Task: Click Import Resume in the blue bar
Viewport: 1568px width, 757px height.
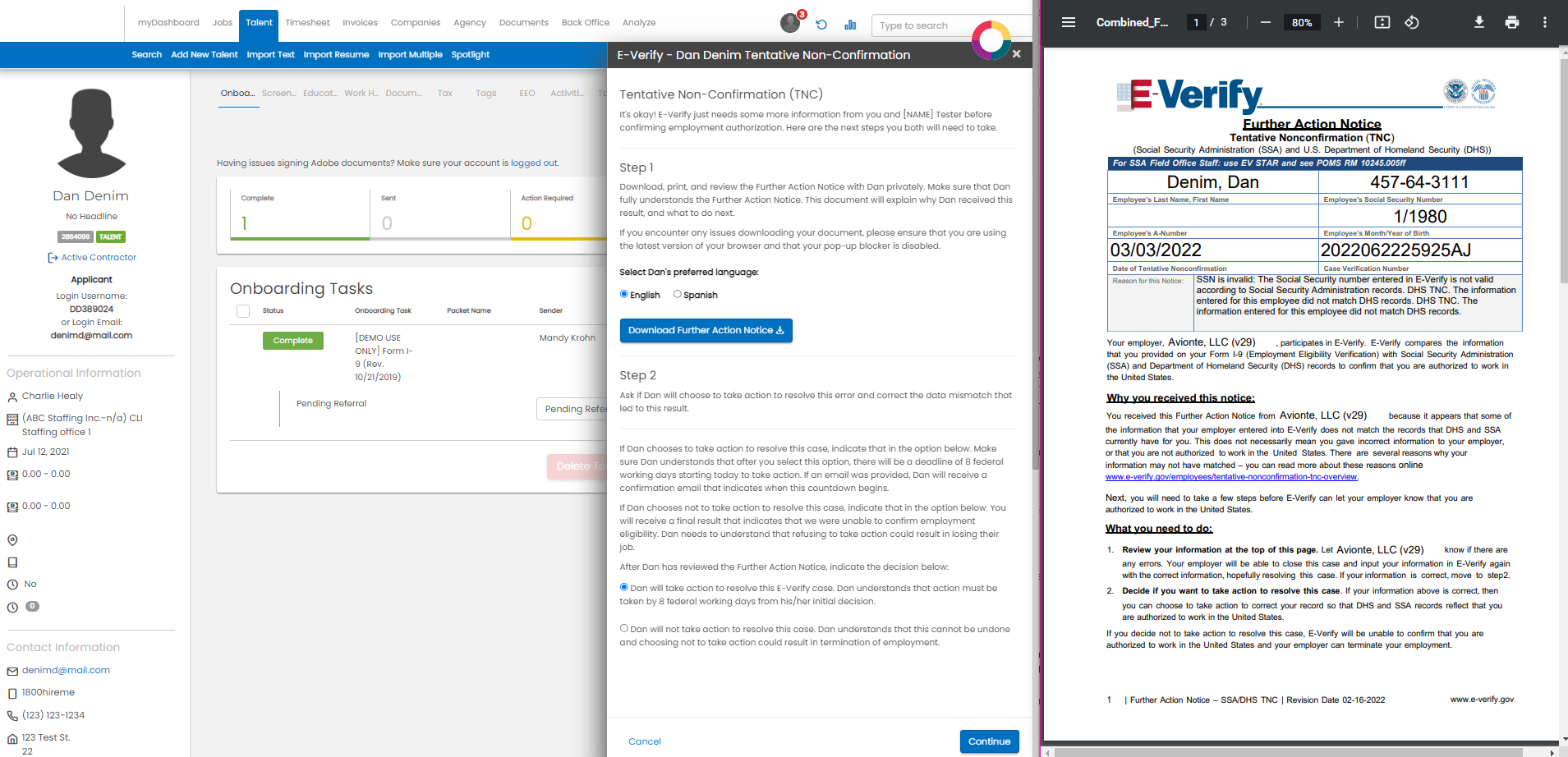Action: coord(336,55)
